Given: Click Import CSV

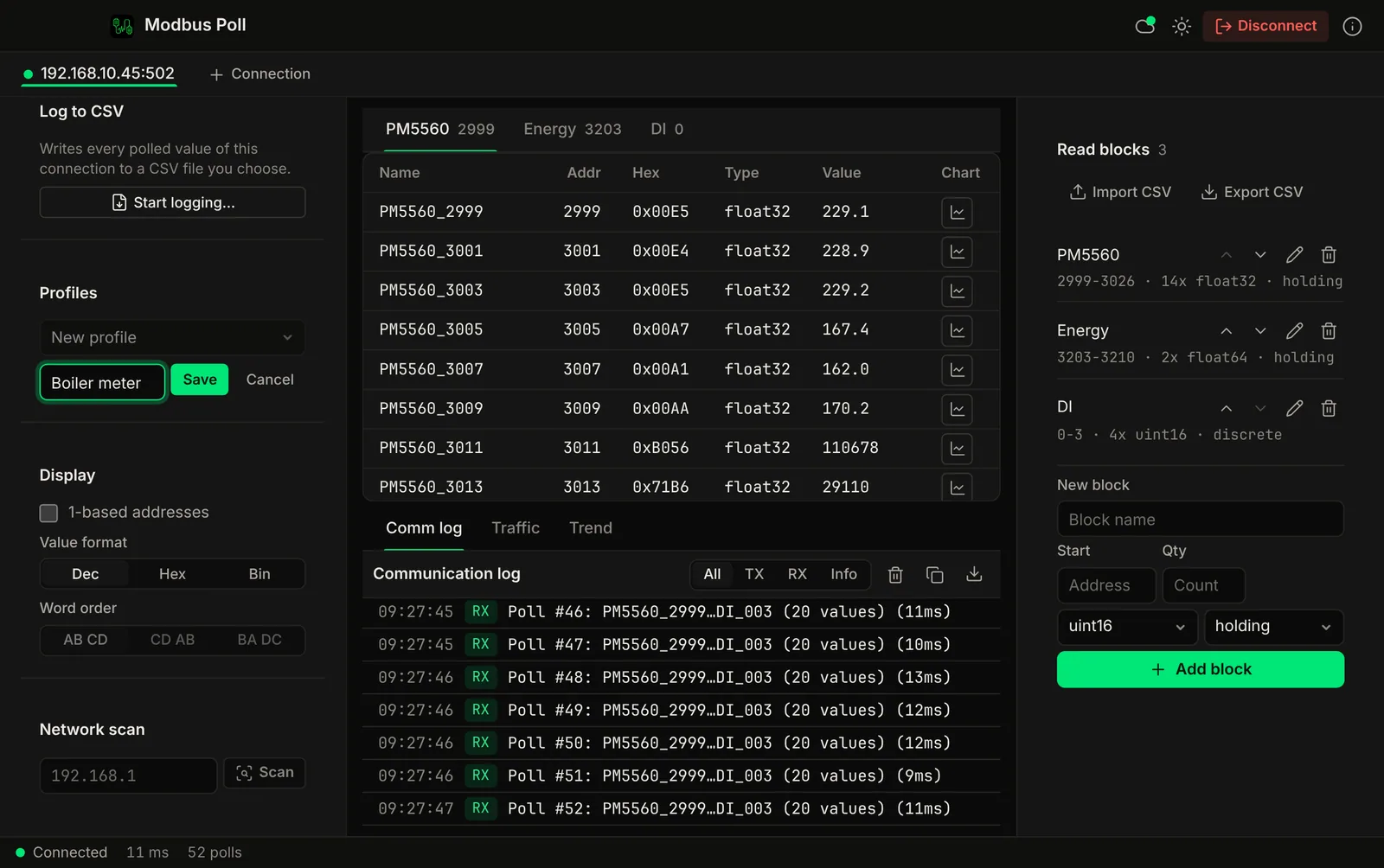Looking at the screenshot, I should click(x=1120, y=192).
